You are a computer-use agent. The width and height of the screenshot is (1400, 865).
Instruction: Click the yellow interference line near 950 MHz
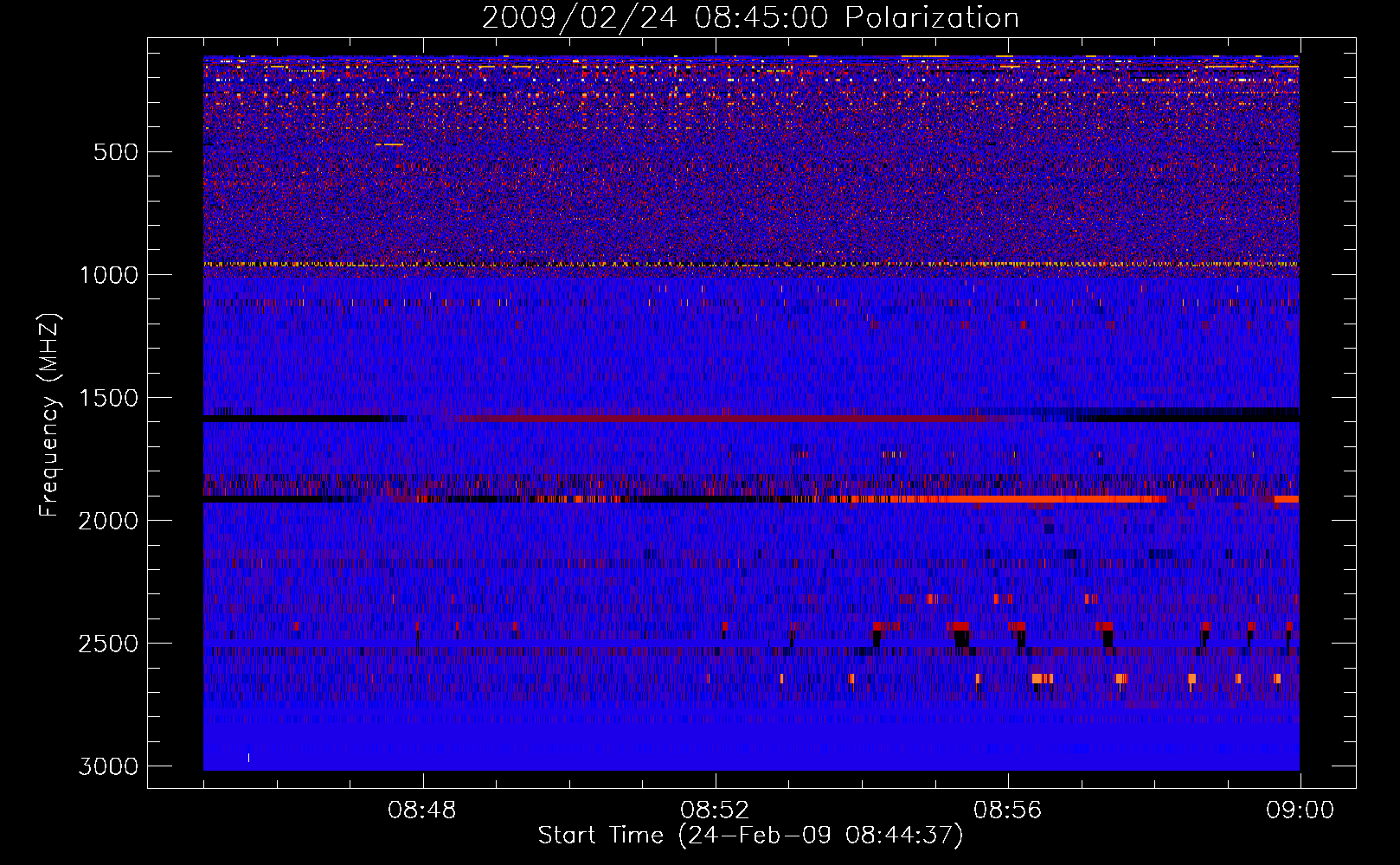751,264
